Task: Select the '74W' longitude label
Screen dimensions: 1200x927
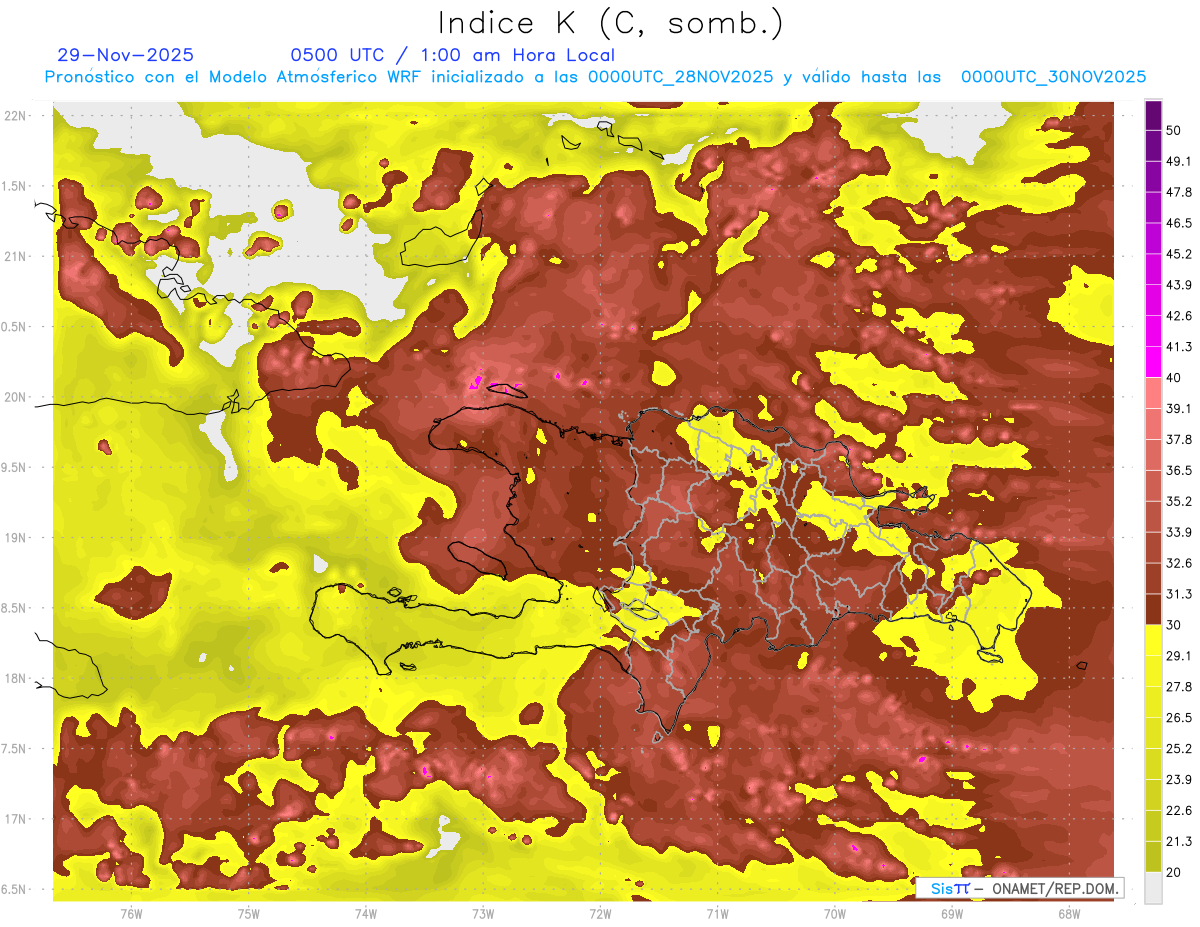Action: click(366, 914)
